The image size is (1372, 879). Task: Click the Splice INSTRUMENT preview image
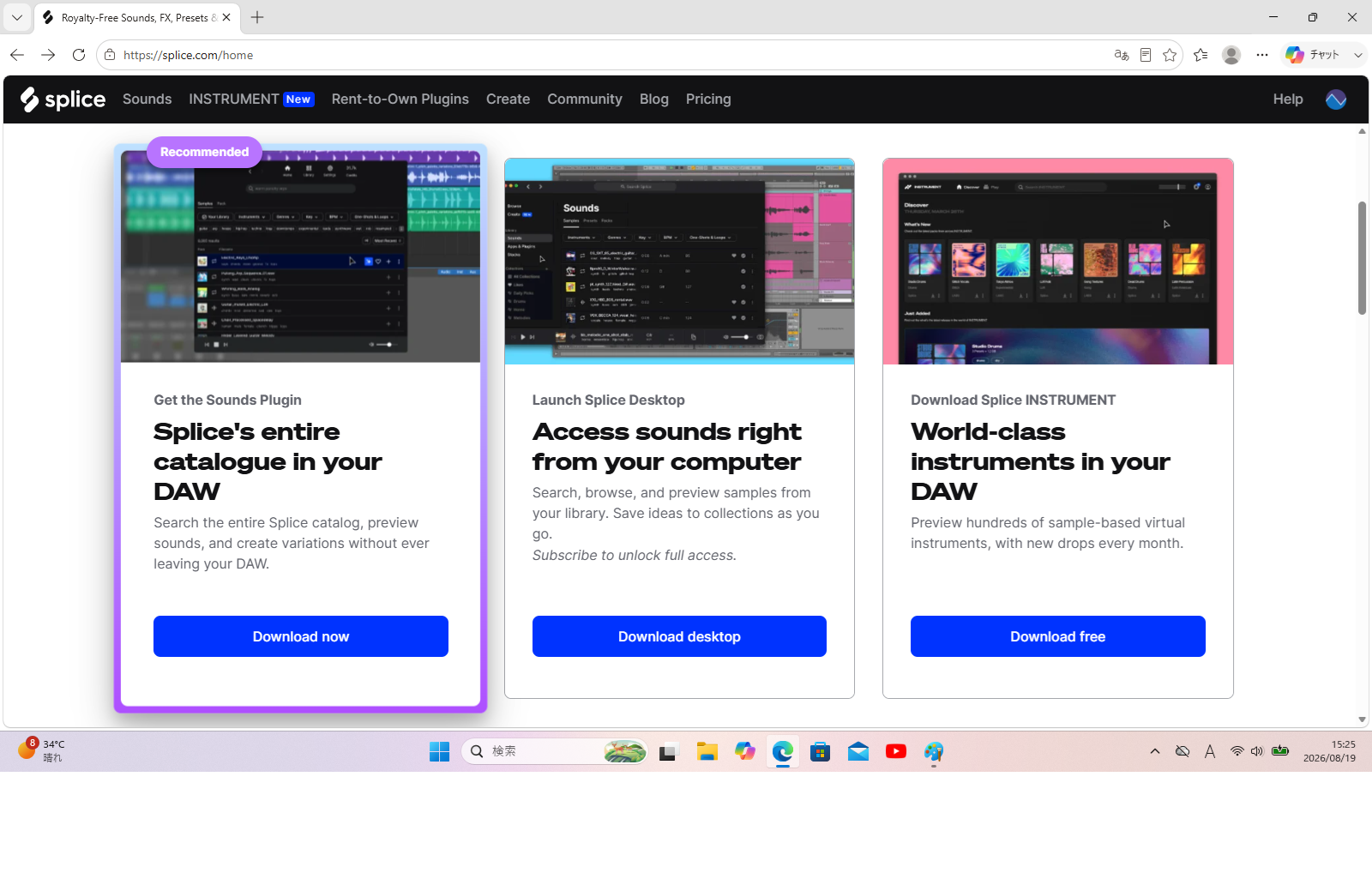click(x=1058, y=262)
